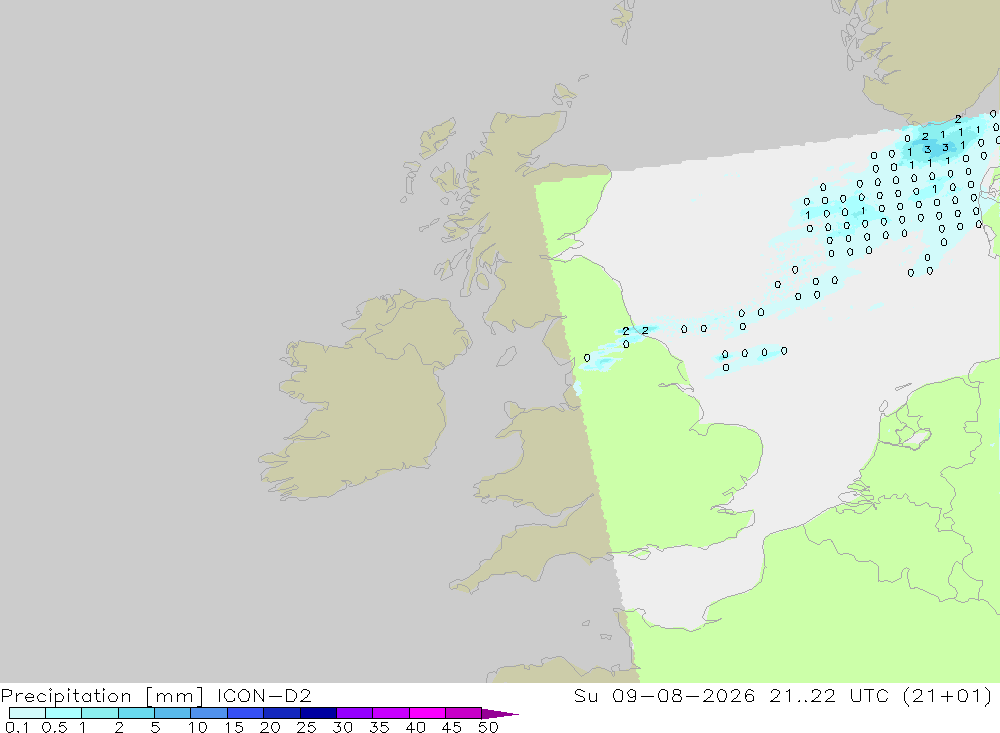Click the Precipitation [mm] title text
Image resolution: width=1000 pixels, height=733 pixels.
[x=101, y=695]
